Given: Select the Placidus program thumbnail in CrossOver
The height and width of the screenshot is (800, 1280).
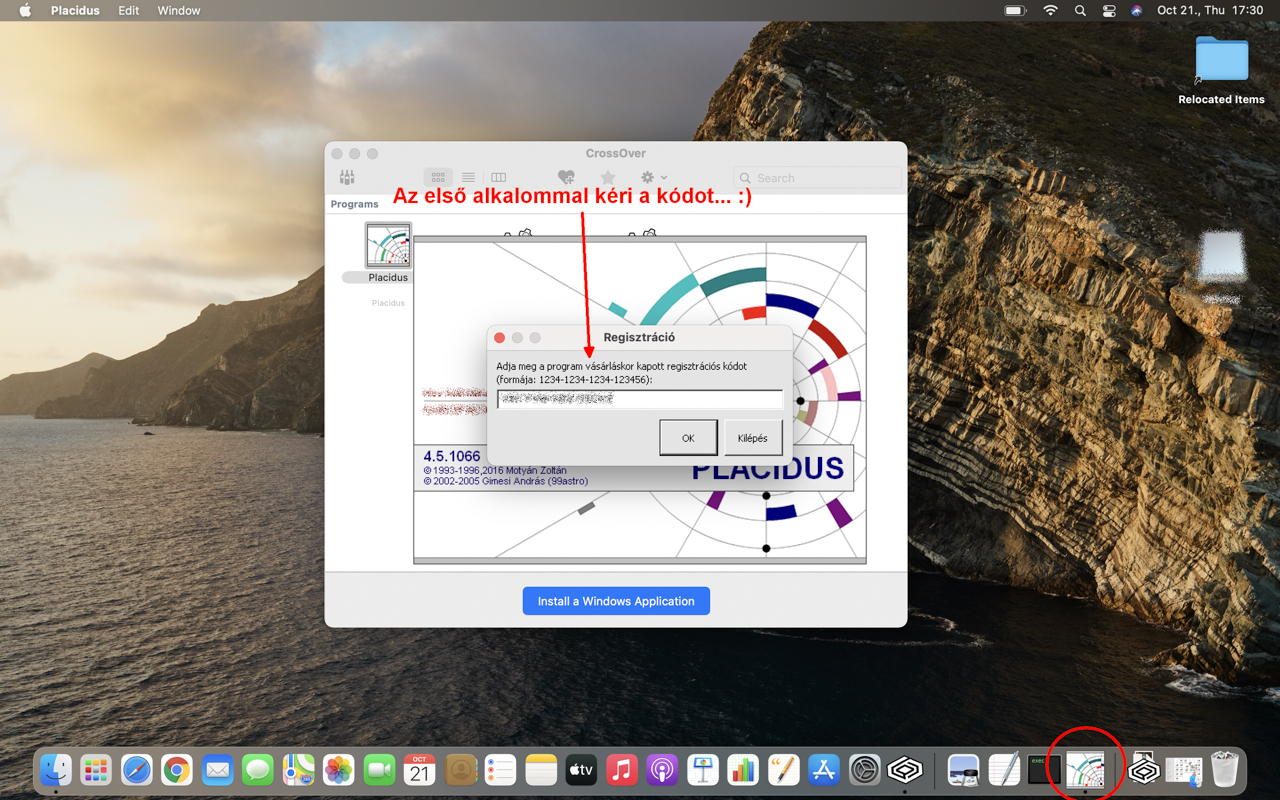Looking at the screenshot, I should (388, 246).
